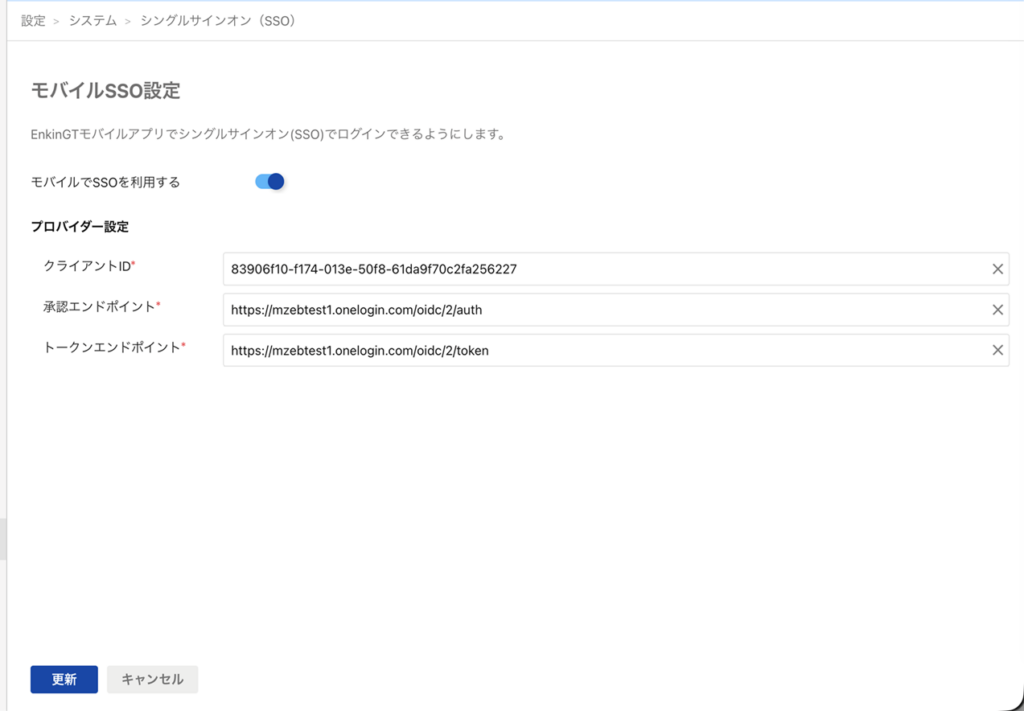
Task: Select シングルサインオン（SSO） breadcrumb item
Action: coord(217,20)
